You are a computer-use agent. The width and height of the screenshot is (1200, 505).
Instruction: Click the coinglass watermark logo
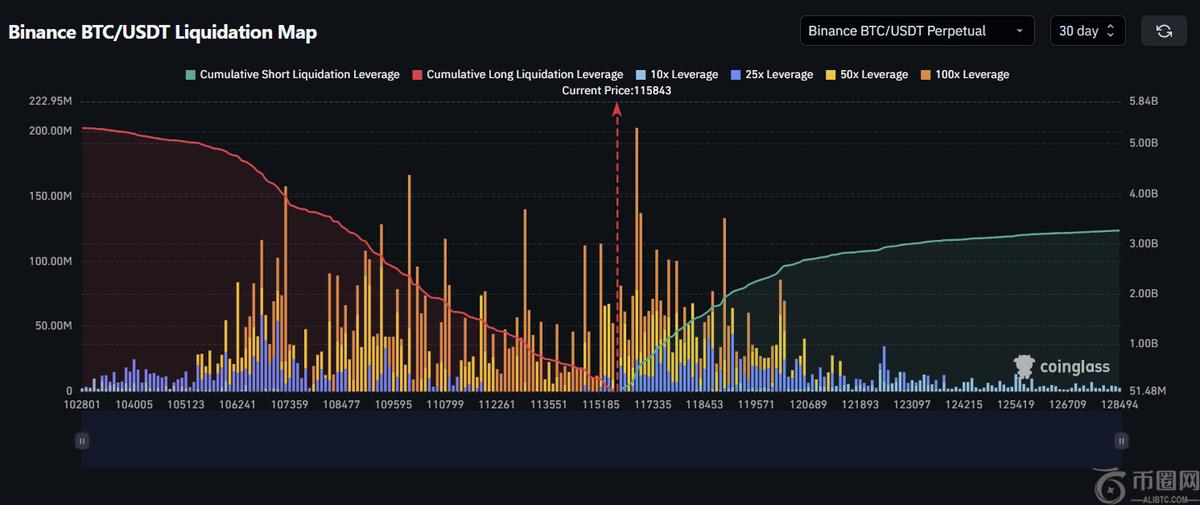(1061, 366)
